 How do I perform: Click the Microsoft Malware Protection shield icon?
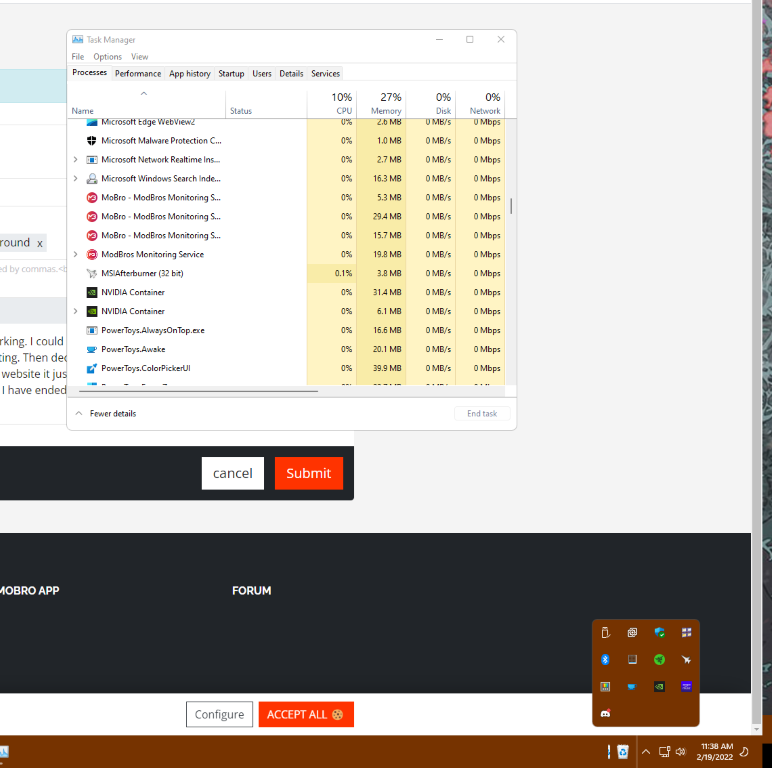92,141
